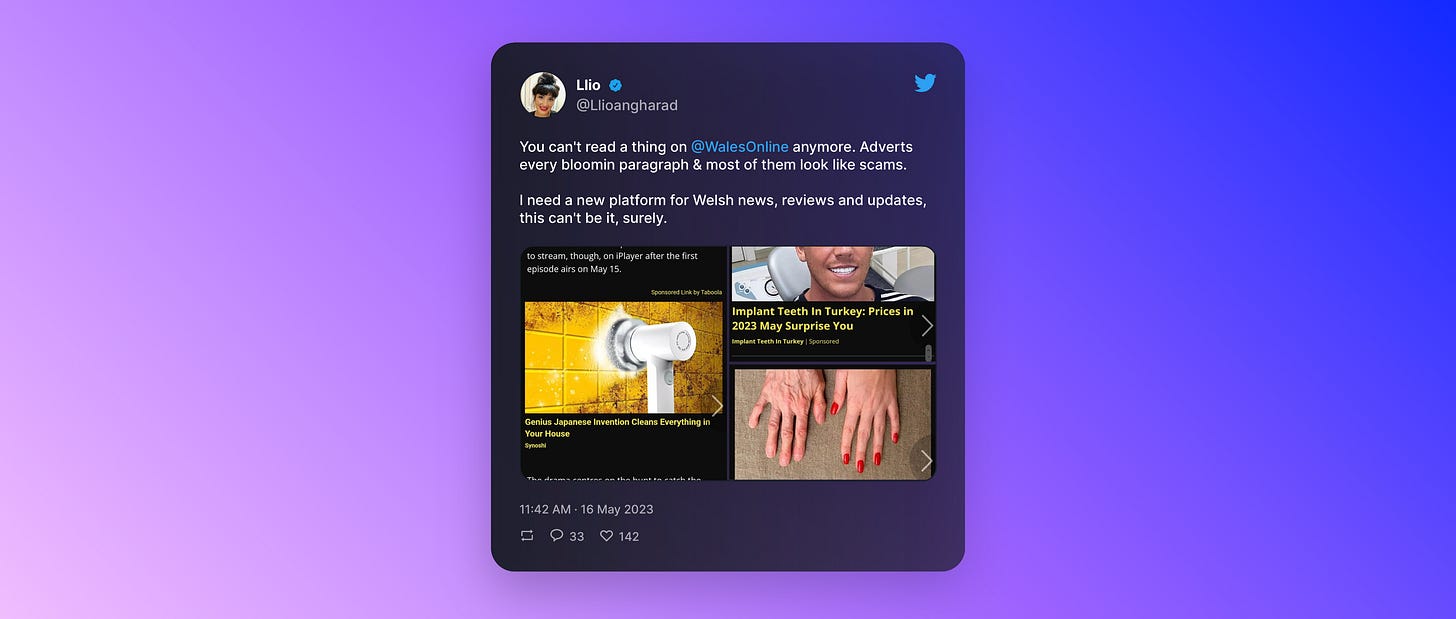Click the heart like icon
The image size is (1456, 619).
tap(606, 536)
